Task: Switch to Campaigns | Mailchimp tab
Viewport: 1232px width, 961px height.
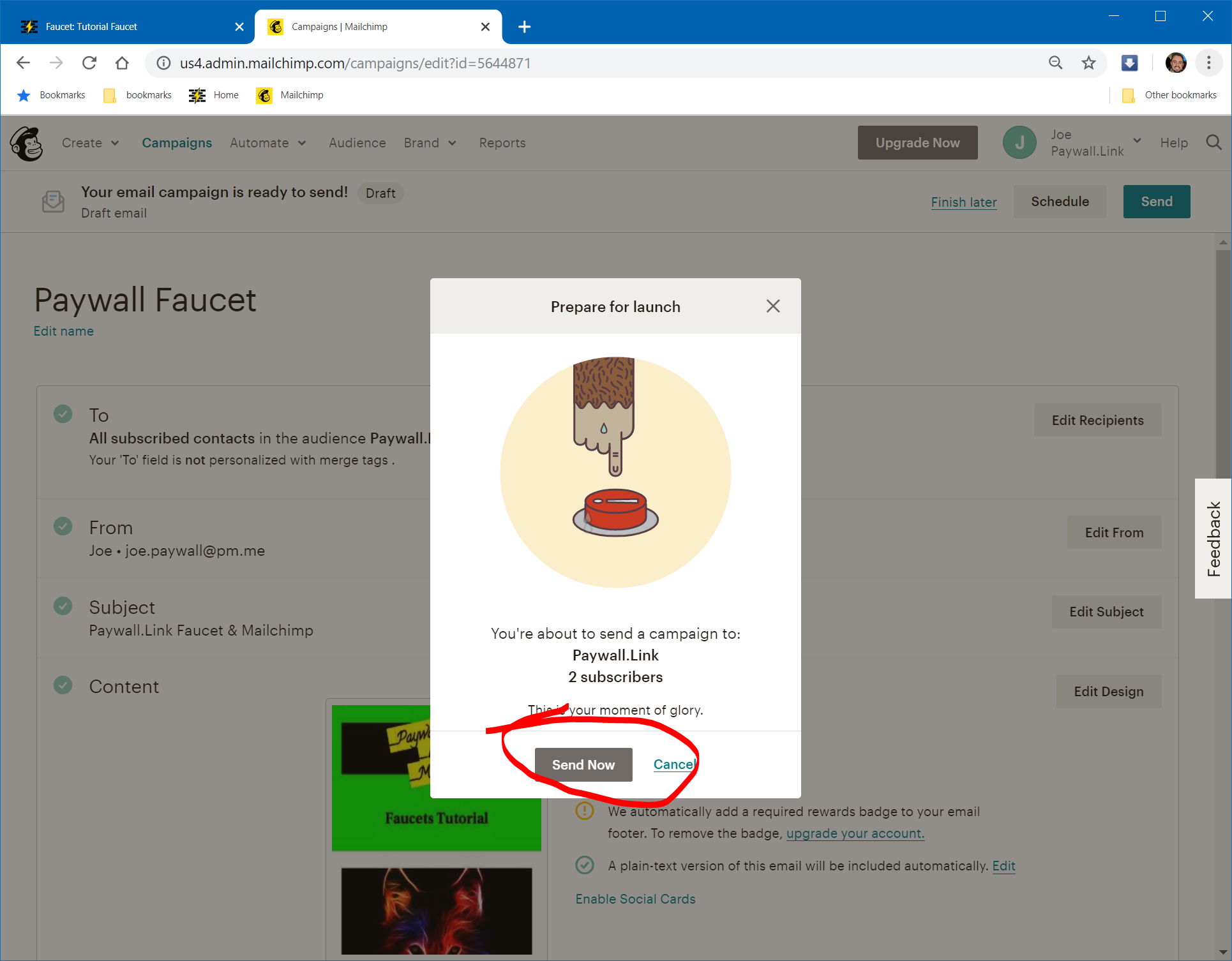Action: (x=377, y=27)
